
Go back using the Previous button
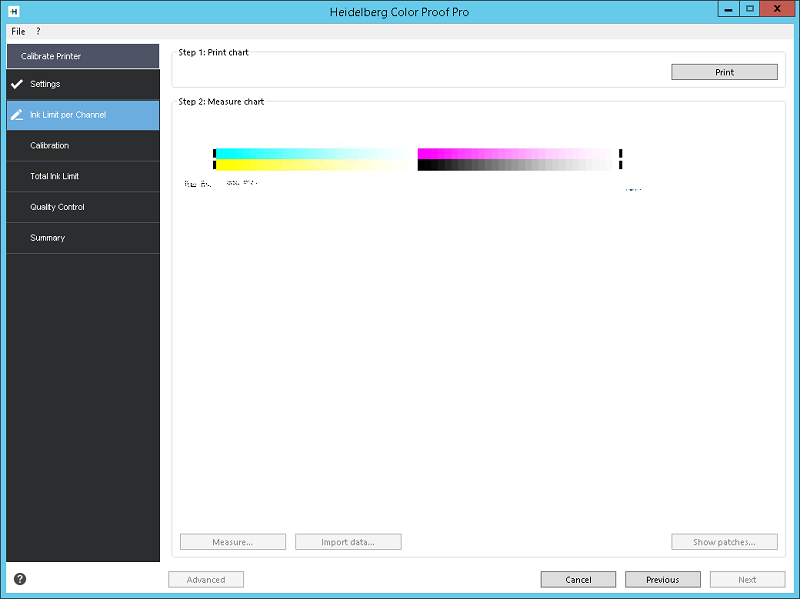(662, 579)
